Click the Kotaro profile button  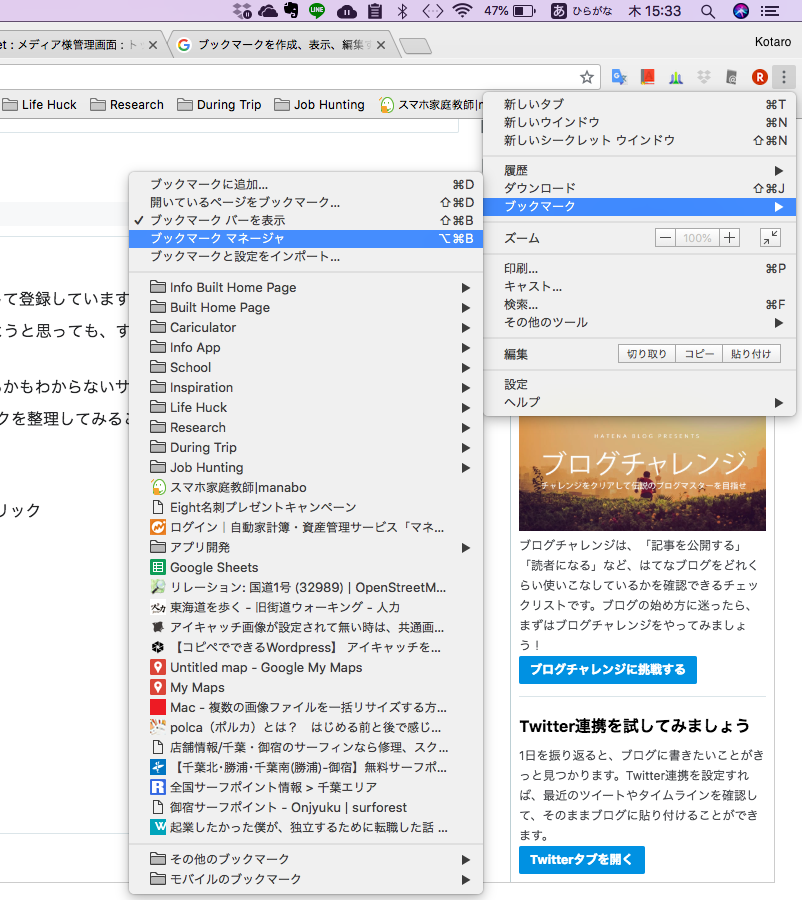pos(773,42)
